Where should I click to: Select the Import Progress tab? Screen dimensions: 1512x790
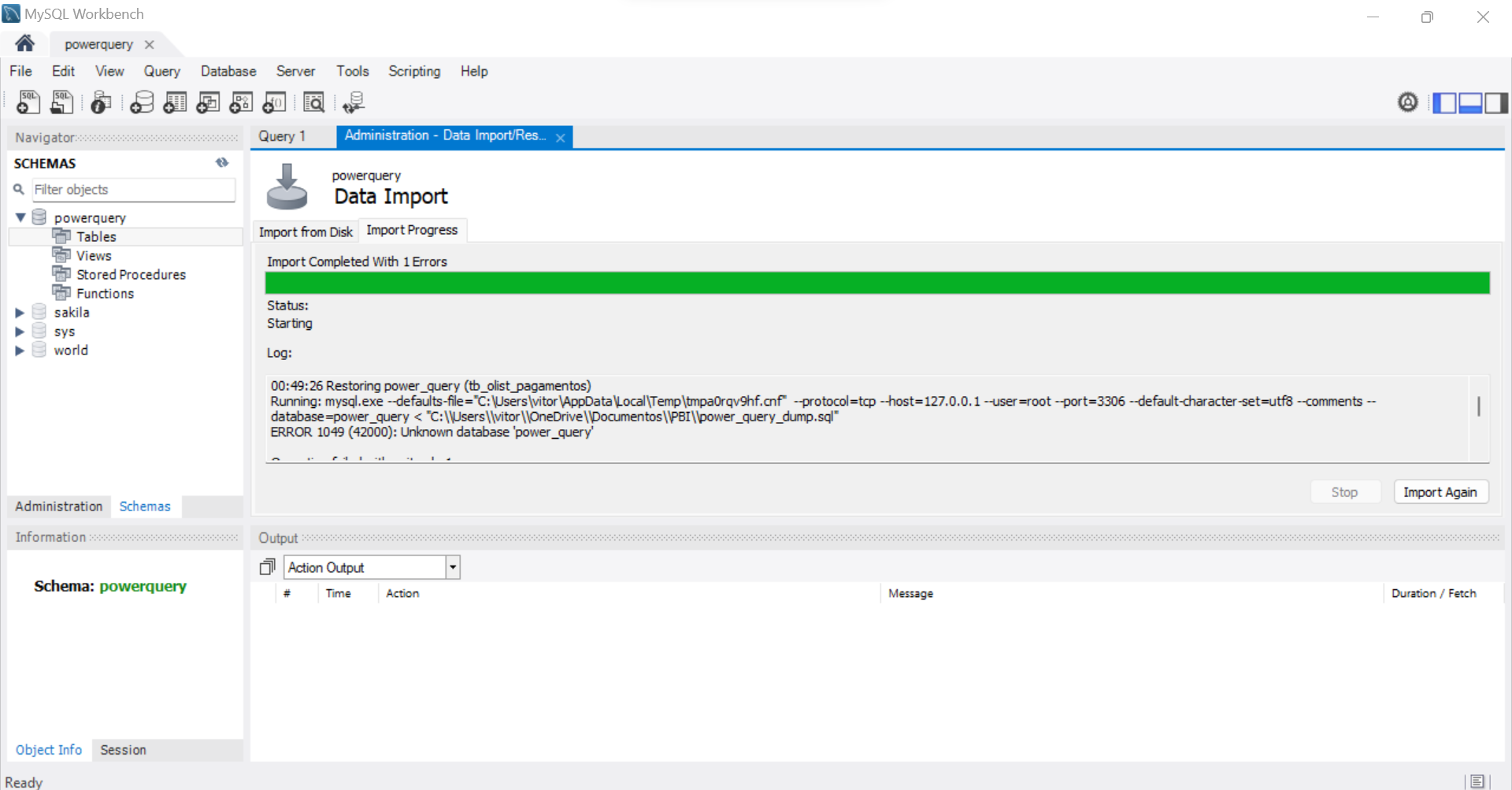tap(412, 230)
